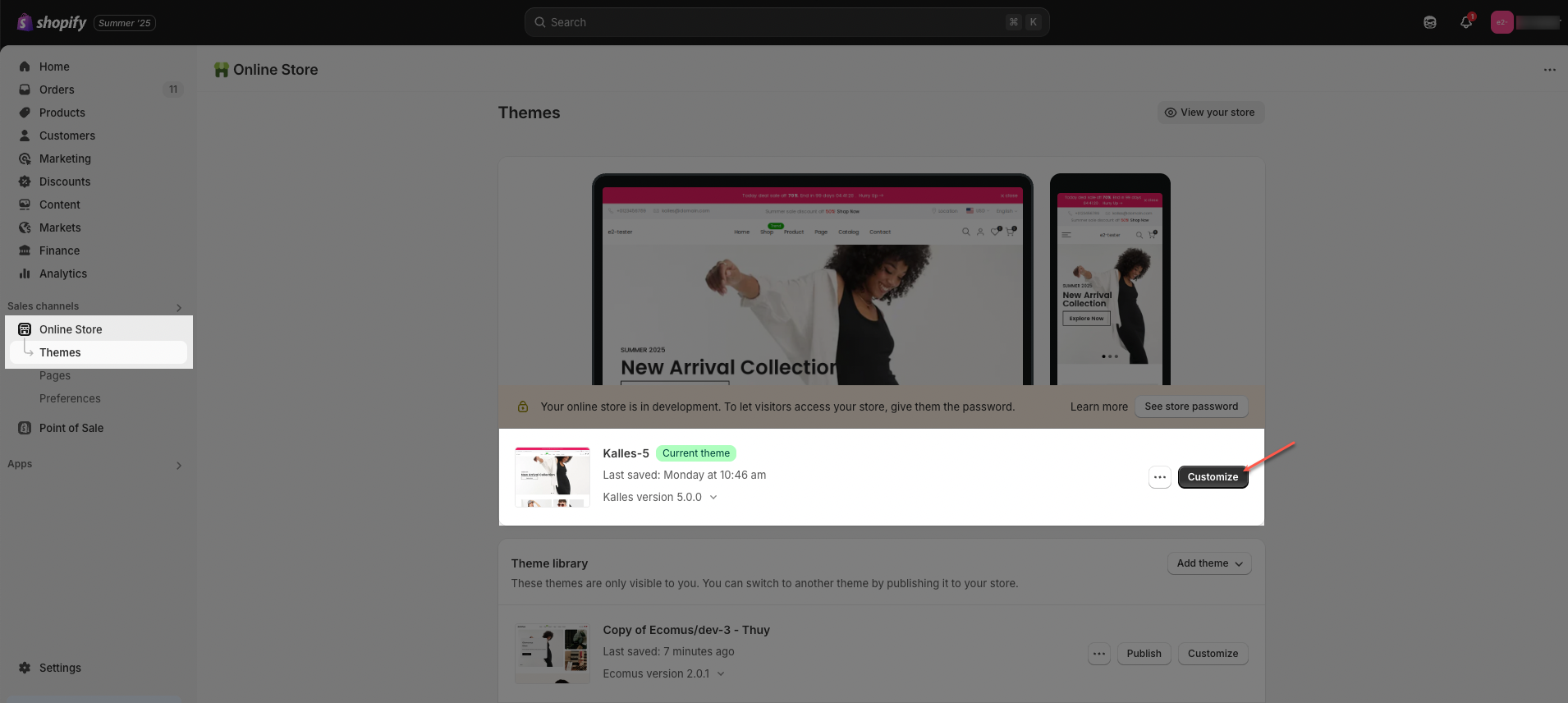The width and height of the screenshot is (1568, 703).
Task: Click View your store button
Action: pyautogui.click(x=1211, y=113)
